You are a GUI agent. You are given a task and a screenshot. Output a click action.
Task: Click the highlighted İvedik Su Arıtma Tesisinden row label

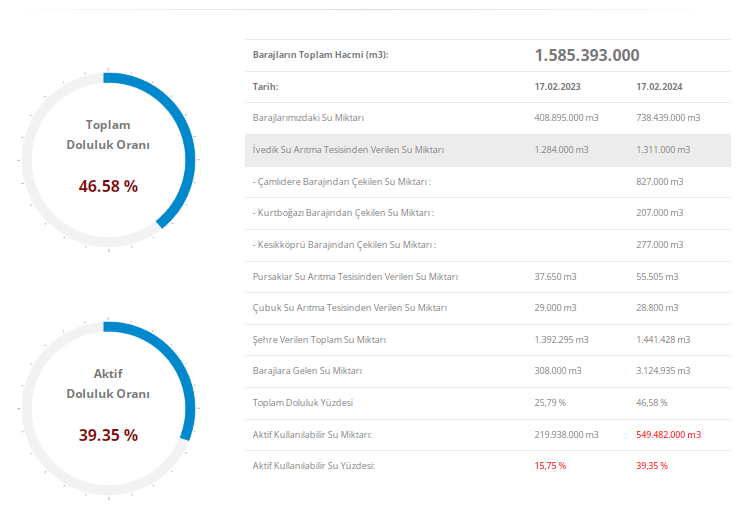(348, 150)
